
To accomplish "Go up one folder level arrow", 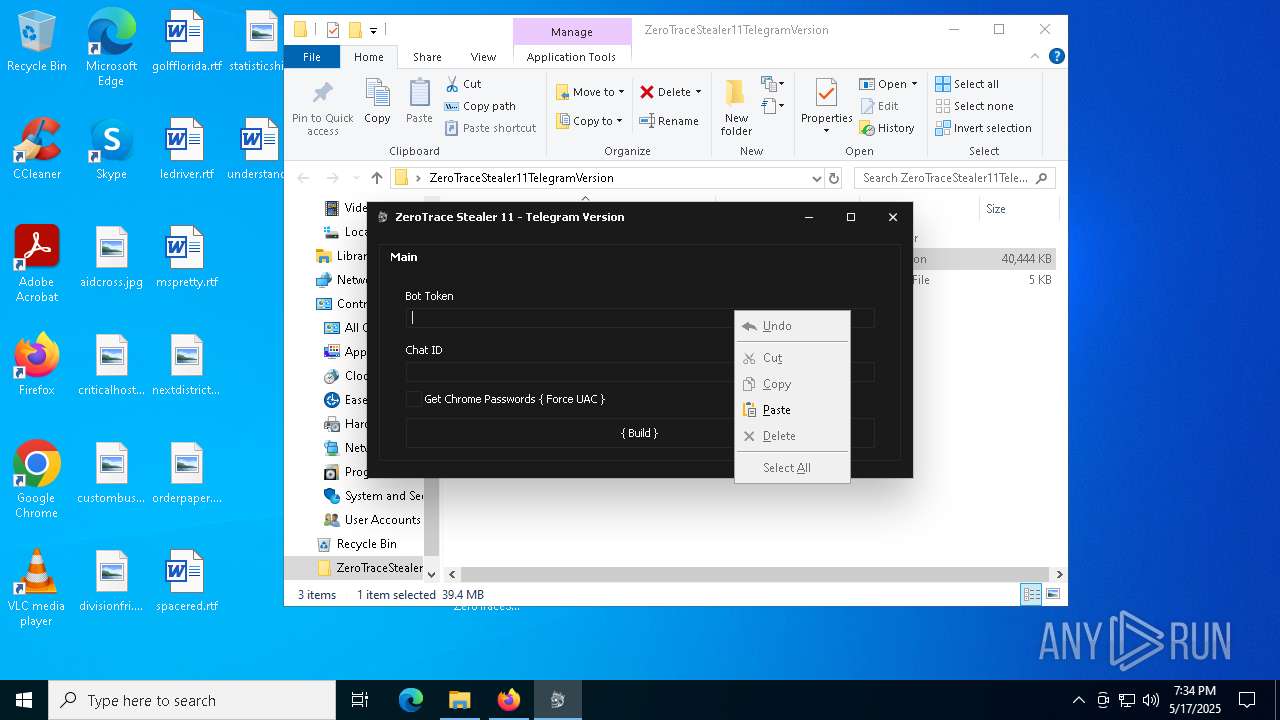I will coord(376,178).
